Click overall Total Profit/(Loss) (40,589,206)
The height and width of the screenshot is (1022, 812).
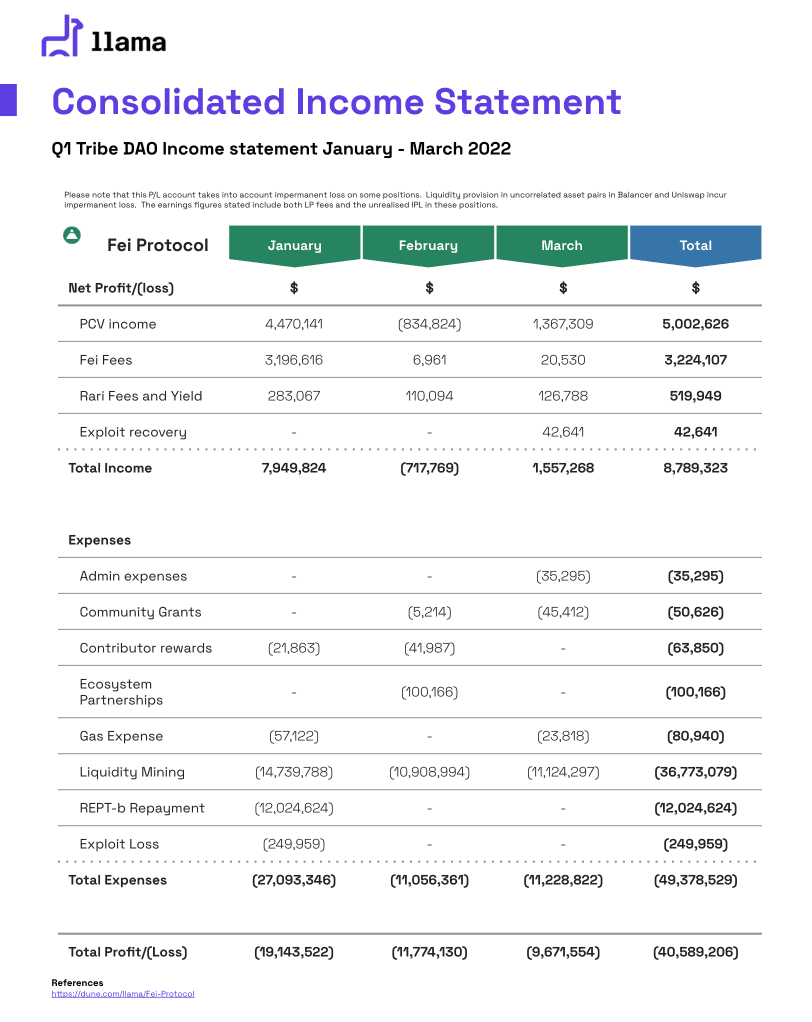695,952
